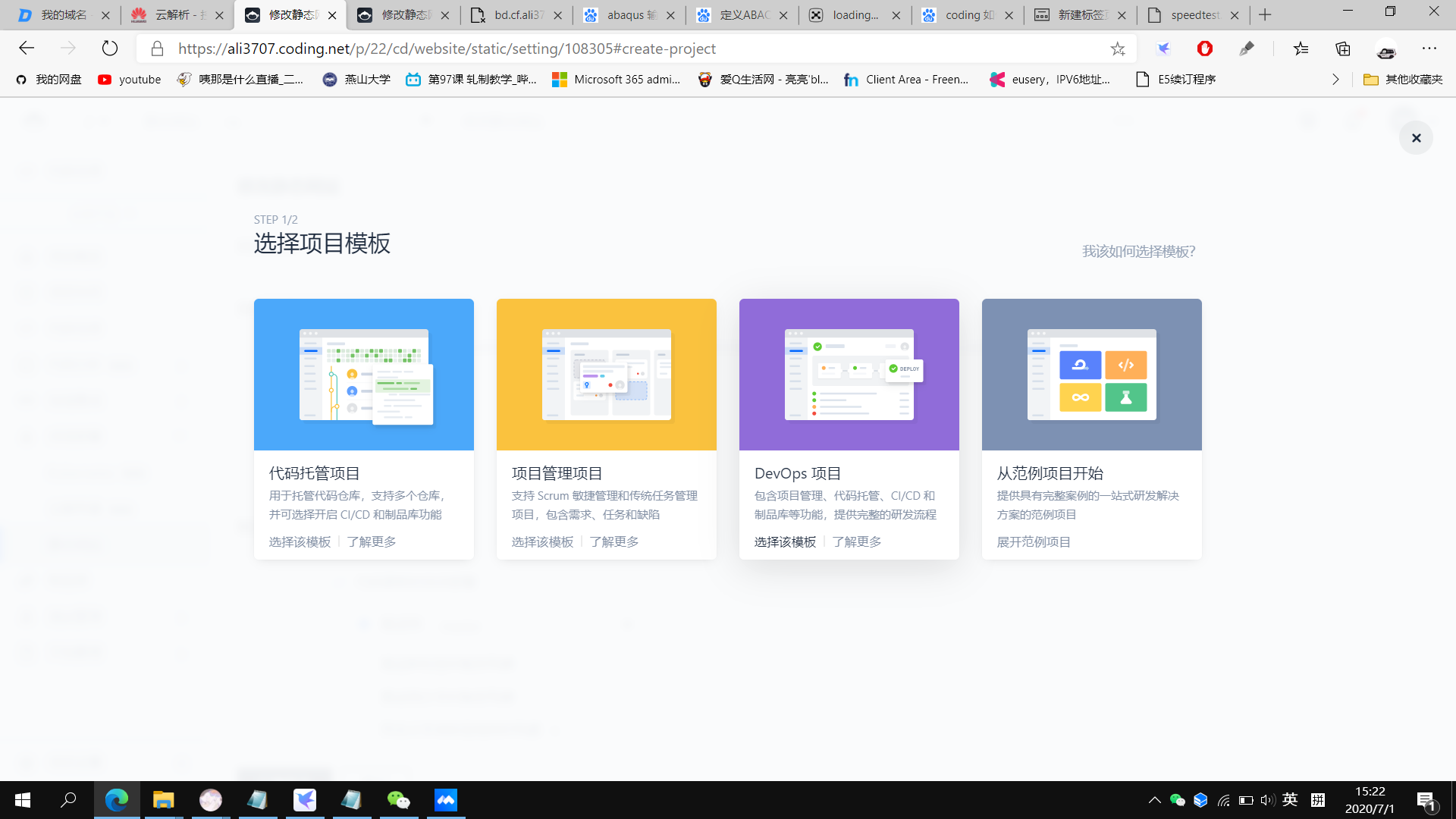Open the browser Favorites list icon
The image size is (1456, 819).
click(1301, 49)
